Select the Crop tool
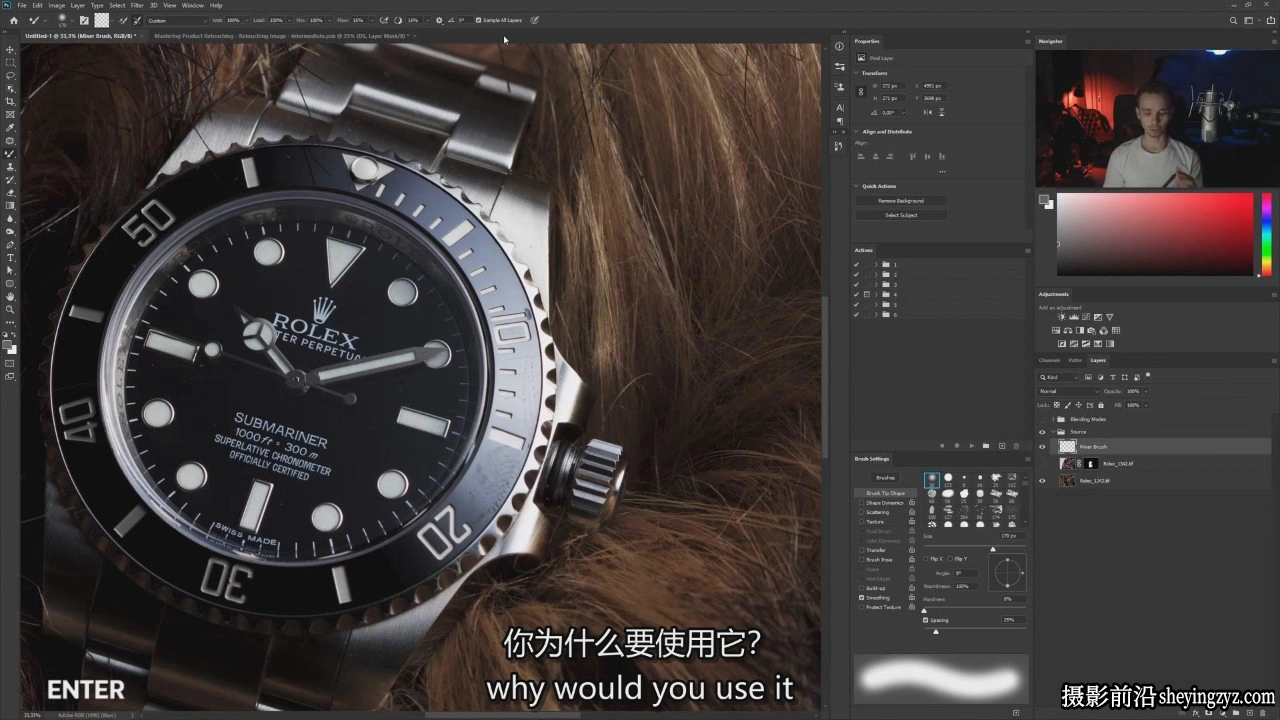Image resolution: width=1280 pixels, height=720 pixels. pos(10,101)
